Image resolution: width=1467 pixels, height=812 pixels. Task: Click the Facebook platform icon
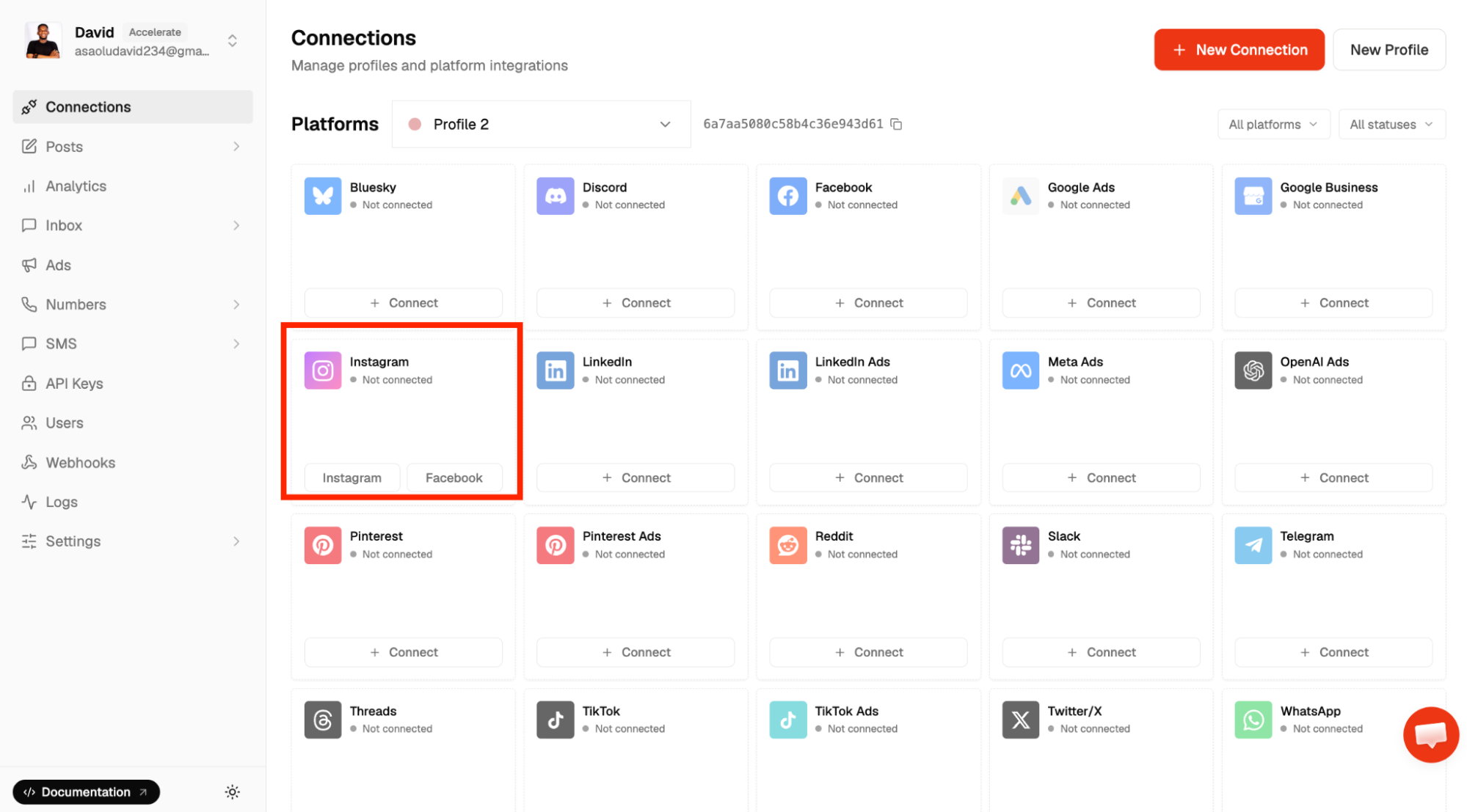(788, 196)
